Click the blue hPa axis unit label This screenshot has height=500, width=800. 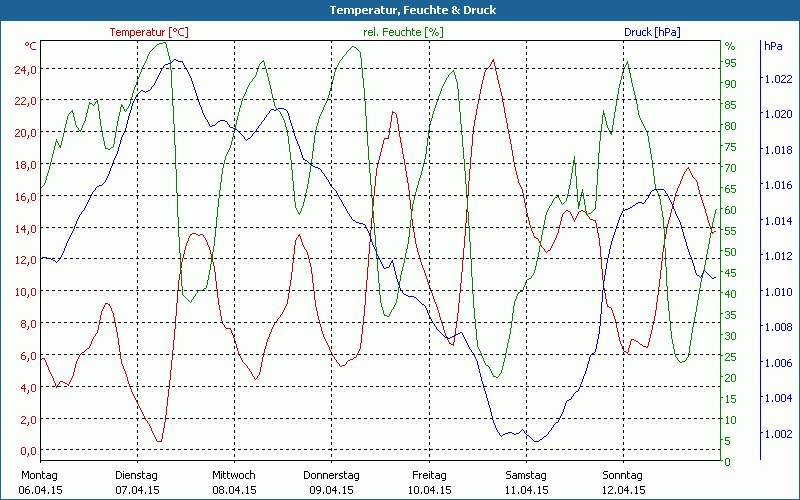(773, 46)
